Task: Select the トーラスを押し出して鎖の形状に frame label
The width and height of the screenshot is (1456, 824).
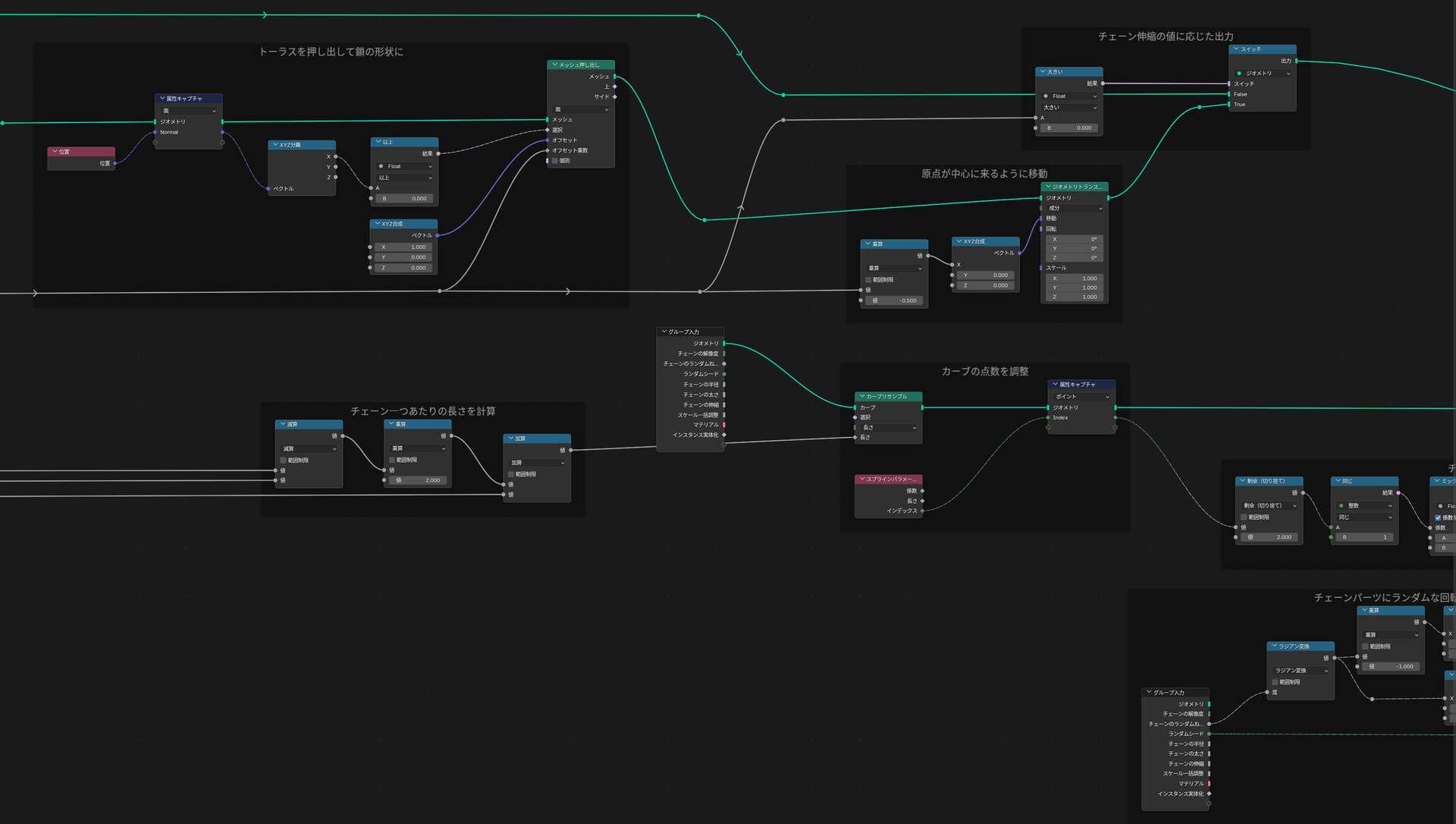Action: coord(331,52)
